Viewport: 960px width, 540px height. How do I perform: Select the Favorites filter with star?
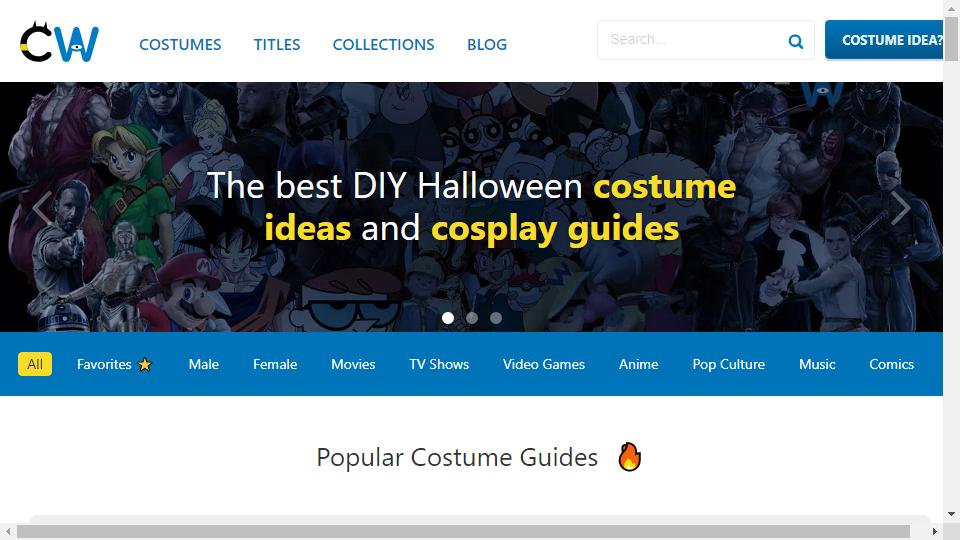114,364
